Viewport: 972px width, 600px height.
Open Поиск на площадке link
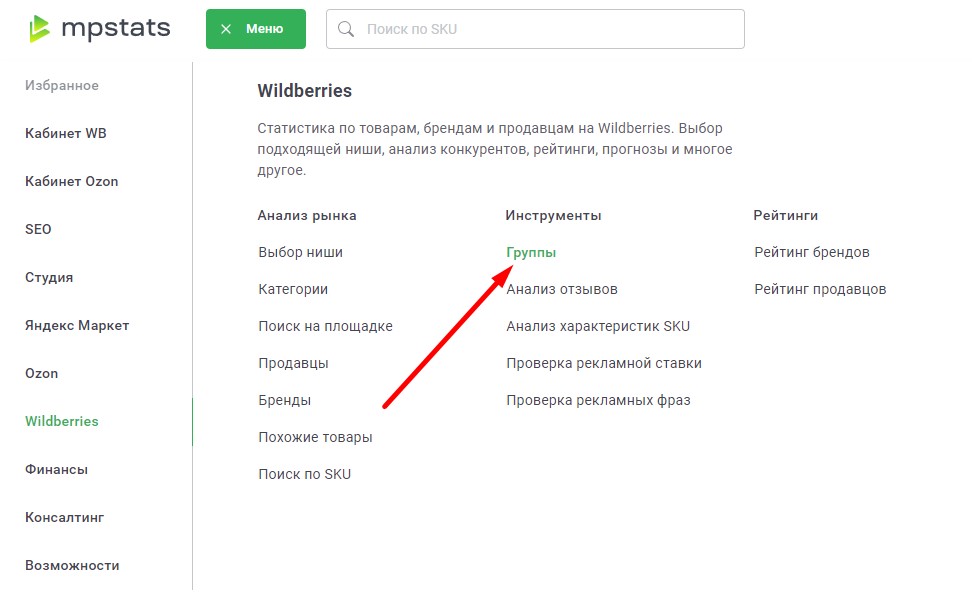325,327
